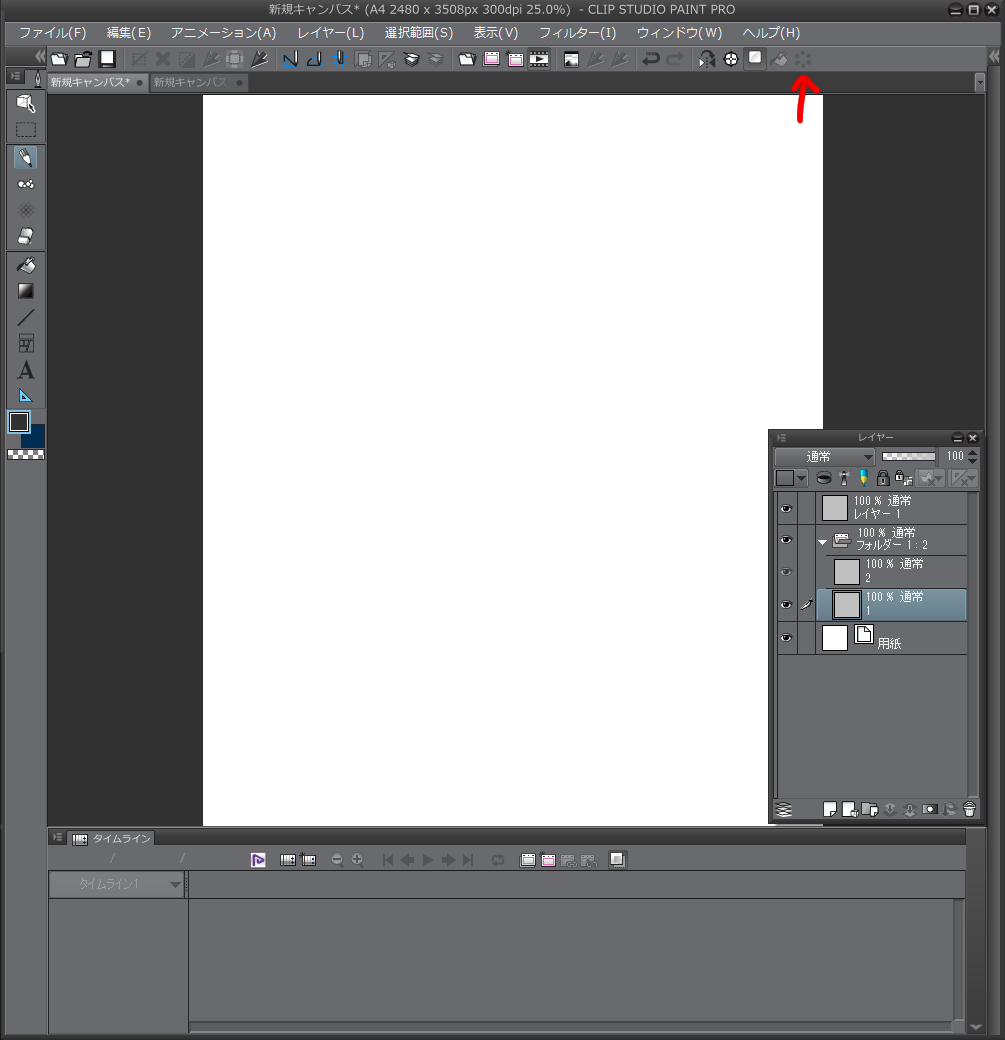Toggle Set as draft layer pencil icon

(x=863, y=478)
